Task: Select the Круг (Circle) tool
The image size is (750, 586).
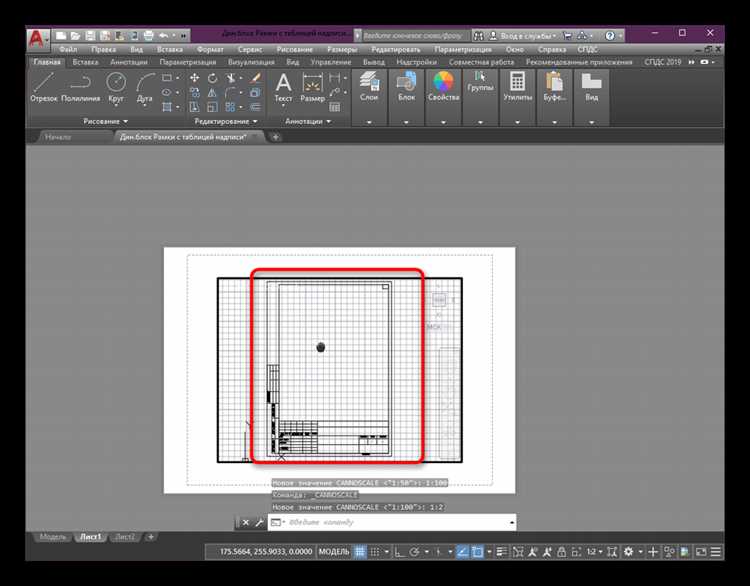Action: click(x=116, y=87)
